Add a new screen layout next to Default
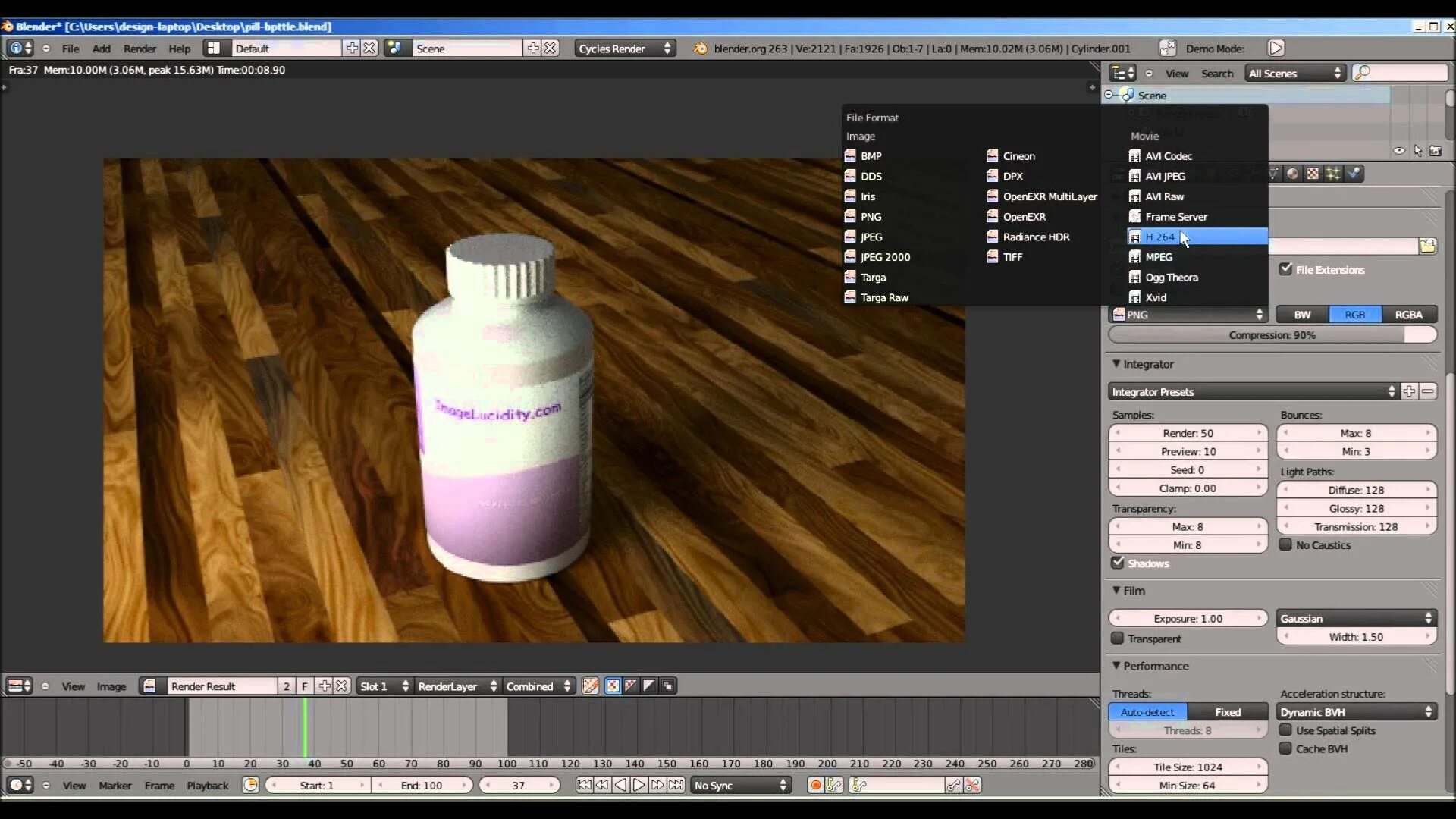Image resolution: width=1456 pixels, height=819 pixels. point(352,49)
